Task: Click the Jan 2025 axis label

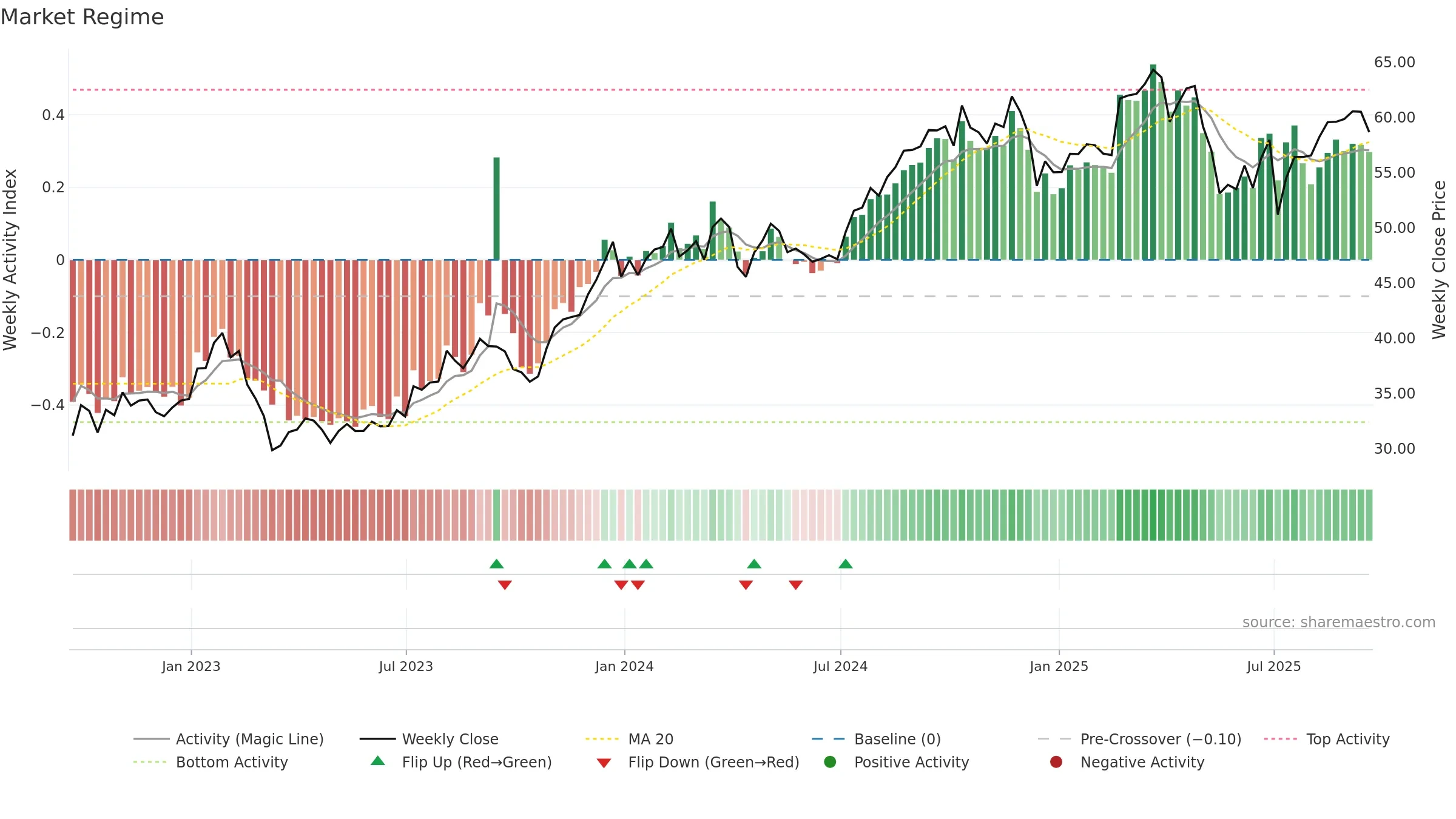Action: [1059, 666]
